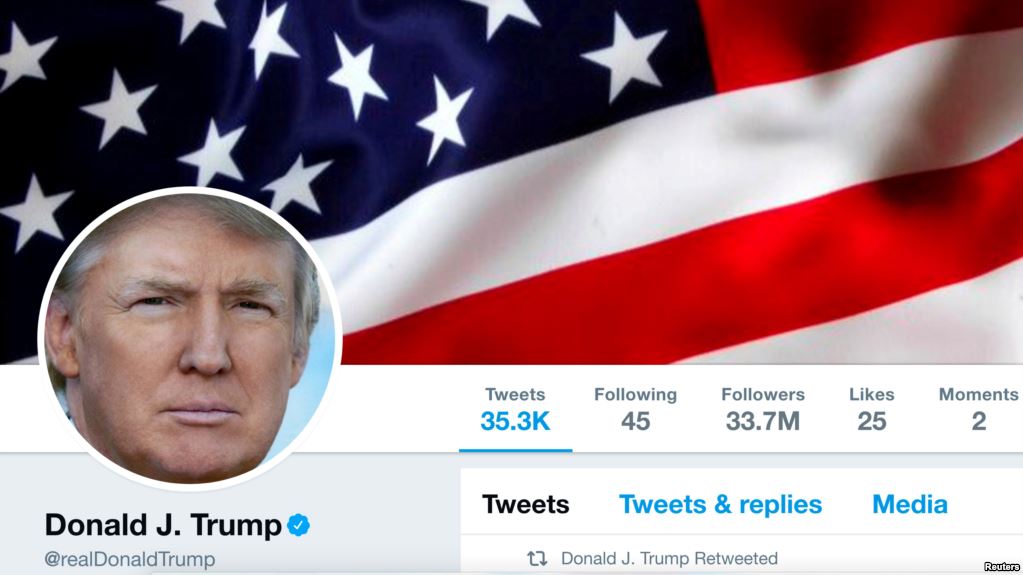
Task: Switch to the Tweets timeline tab
Action: tap(526, 505)
